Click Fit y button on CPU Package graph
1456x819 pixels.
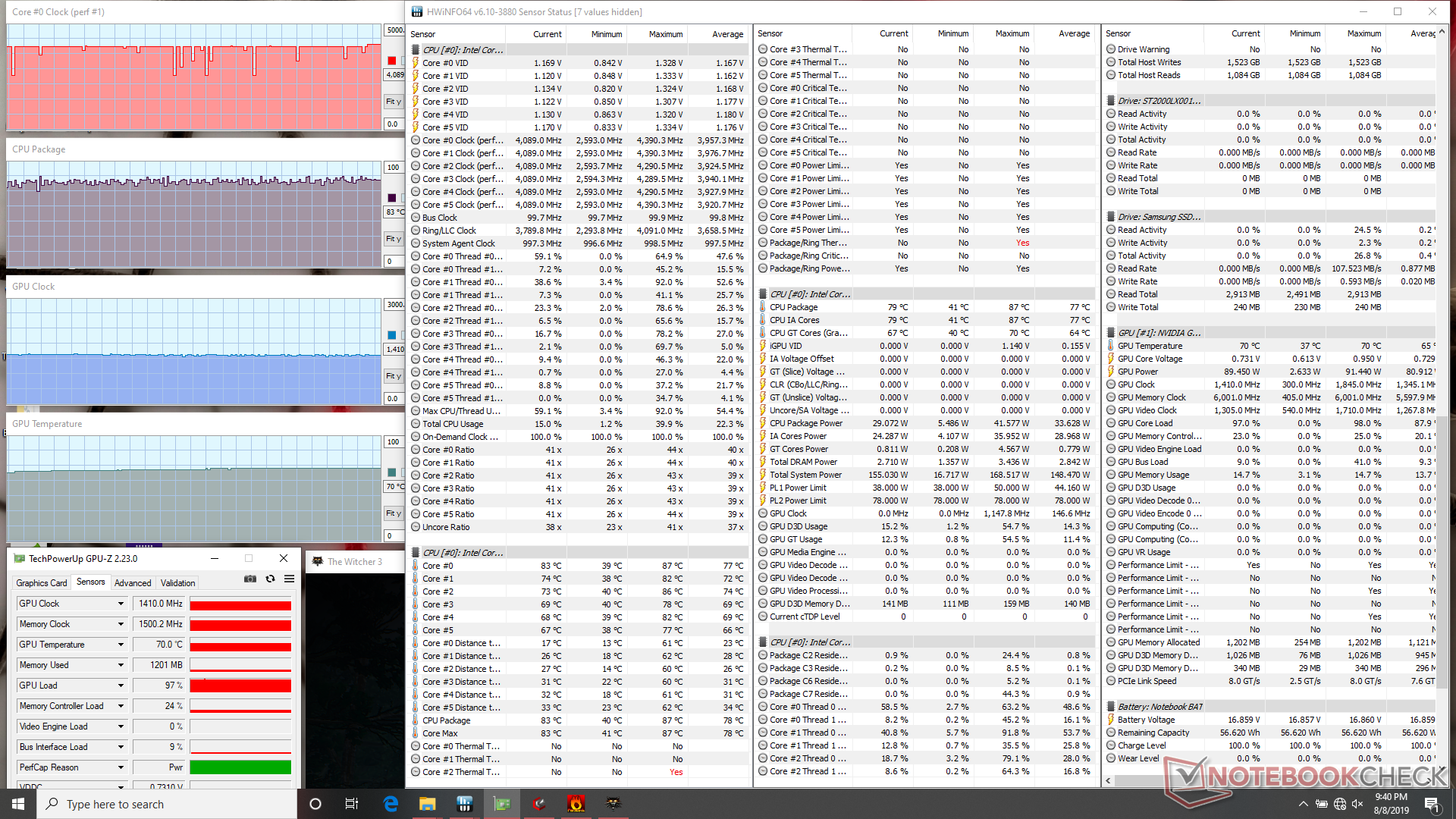[394, 239]
